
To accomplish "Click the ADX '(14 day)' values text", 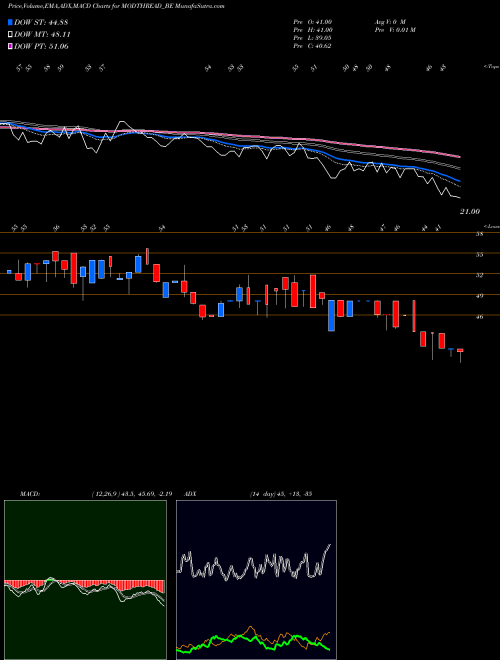I will (281, 493).
